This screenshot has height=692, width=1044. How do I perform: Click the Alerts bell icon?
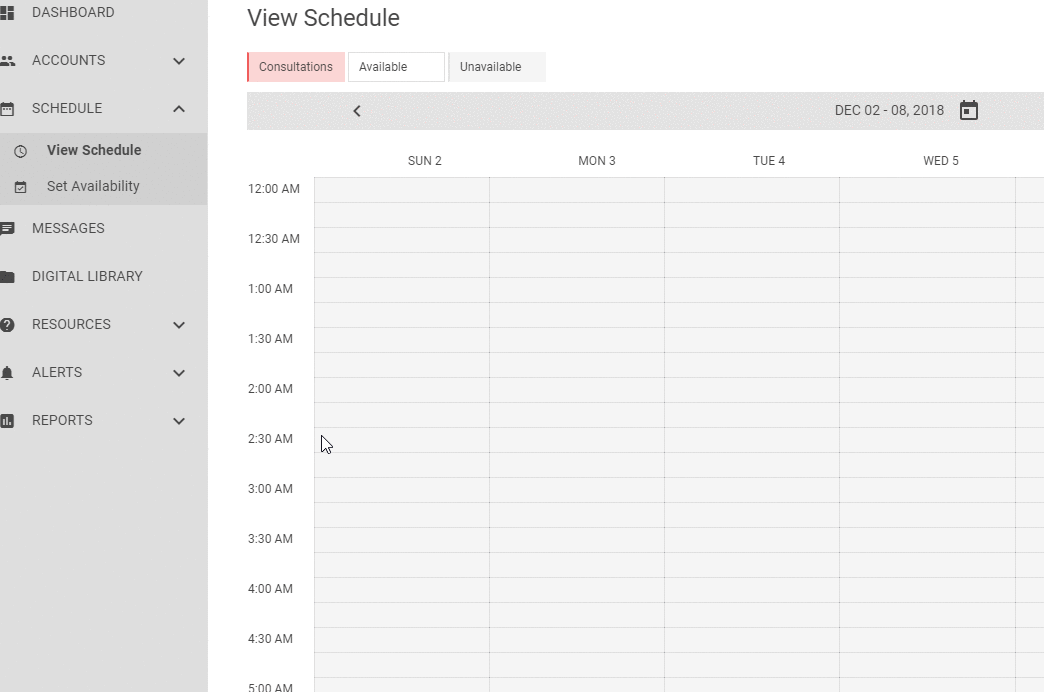click(8, 373)
